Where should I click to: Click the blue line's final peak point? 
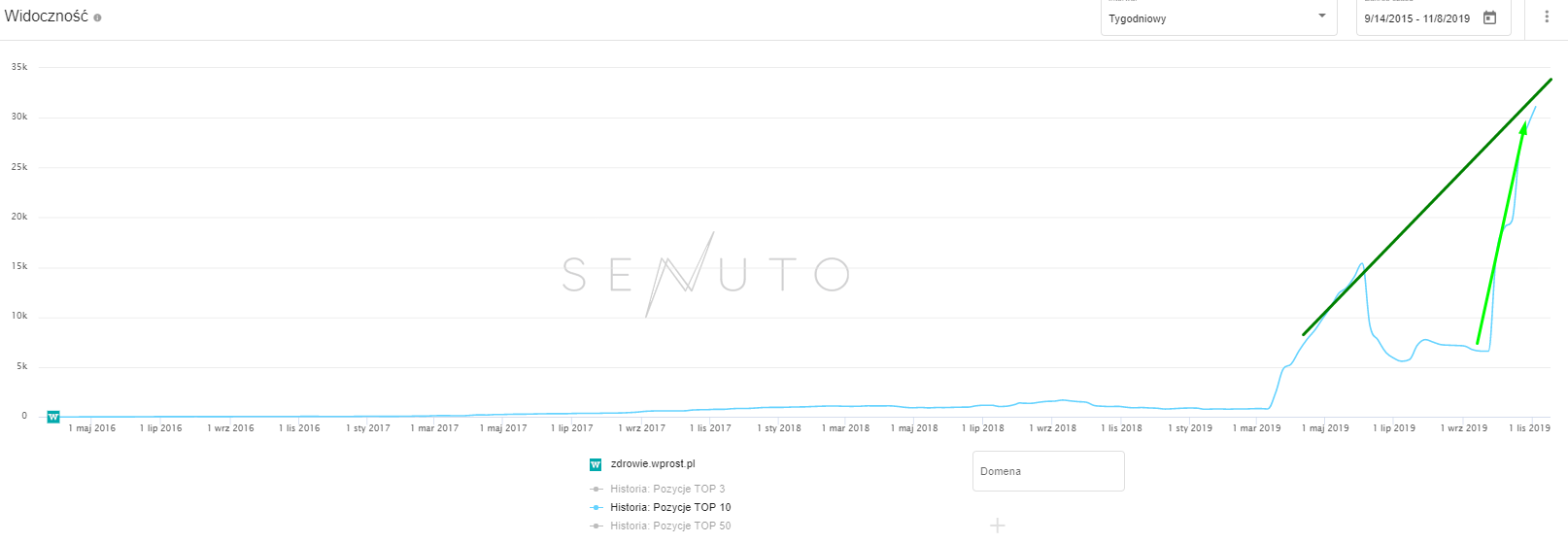pos(1536,106)
